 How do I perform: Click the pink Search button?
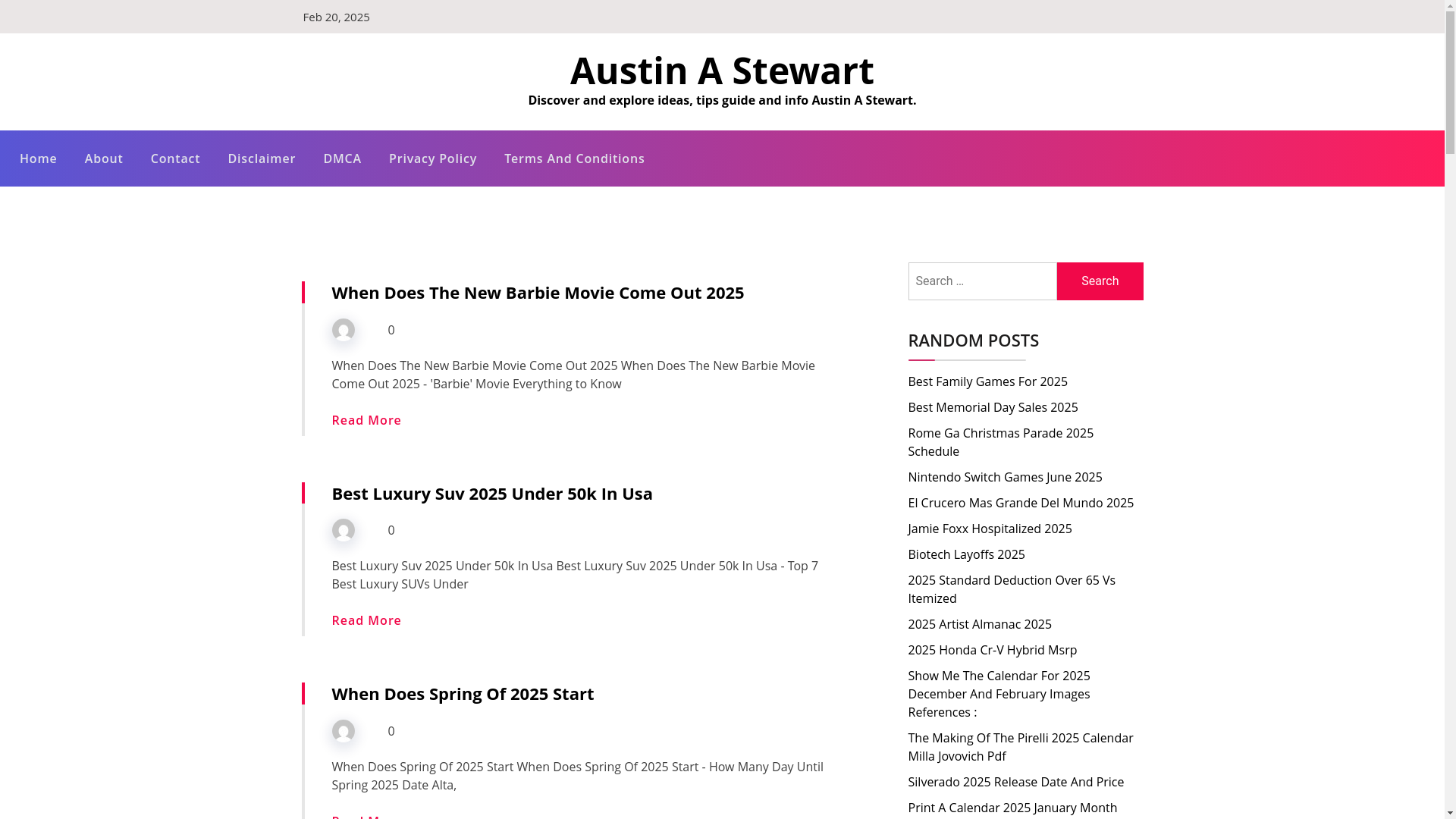point(1100,281)
